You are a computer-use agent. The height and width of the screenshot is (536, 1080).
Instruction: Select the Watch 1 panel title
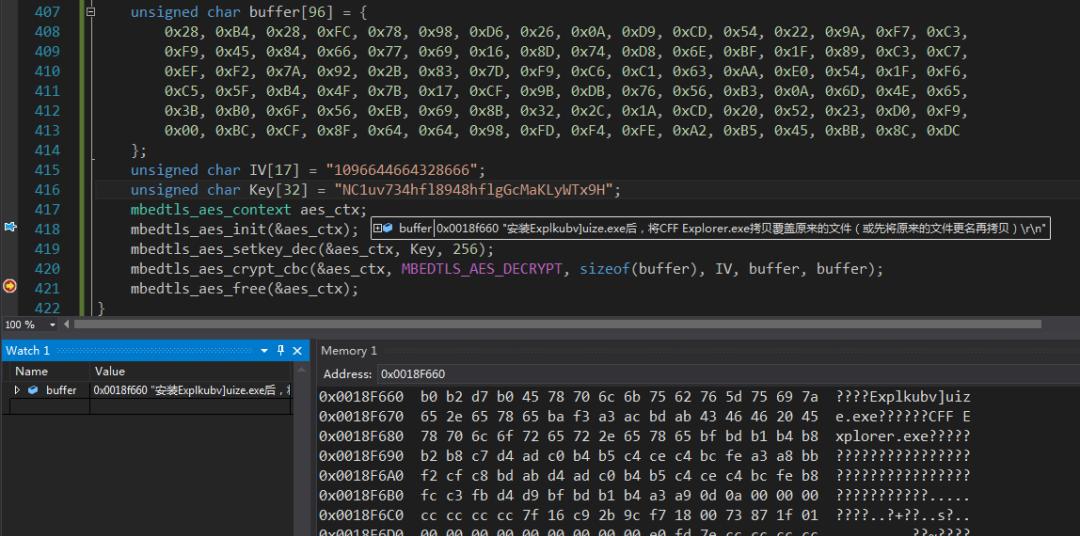coord(28,351)
